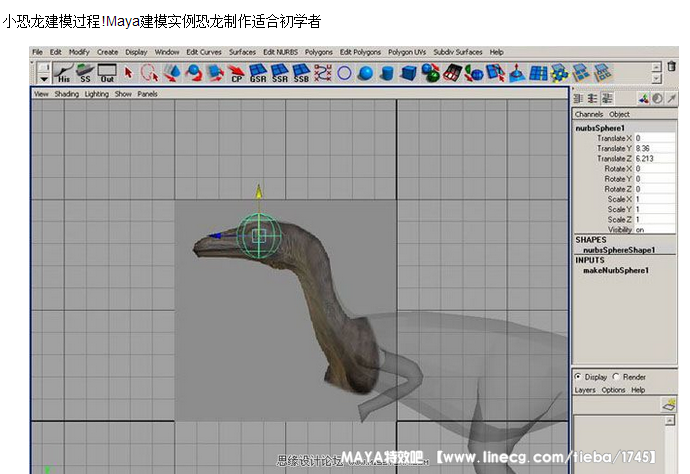This screenshot has width=690, height=474.
Task: Create a NURBS circle
Action: point(344,73)
